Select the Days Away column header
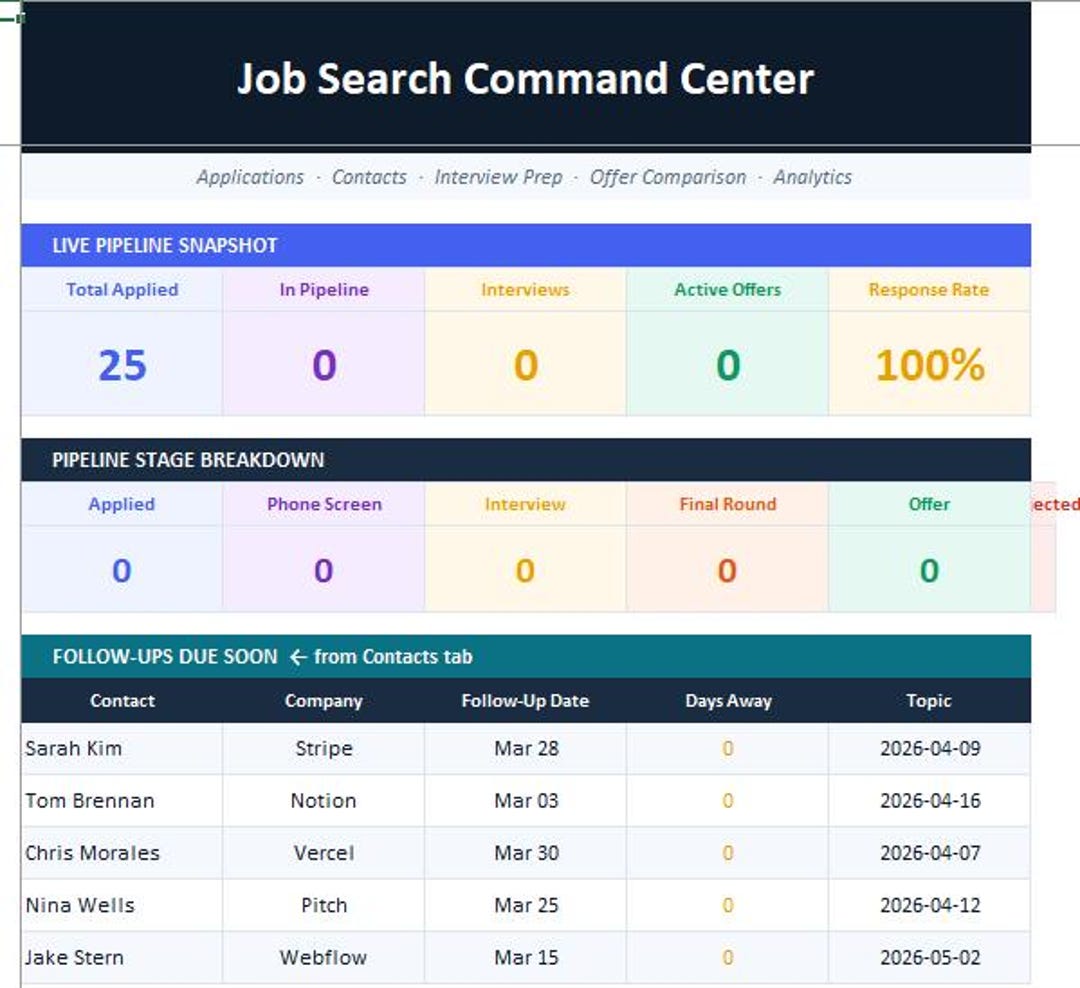 coord(727,700)
